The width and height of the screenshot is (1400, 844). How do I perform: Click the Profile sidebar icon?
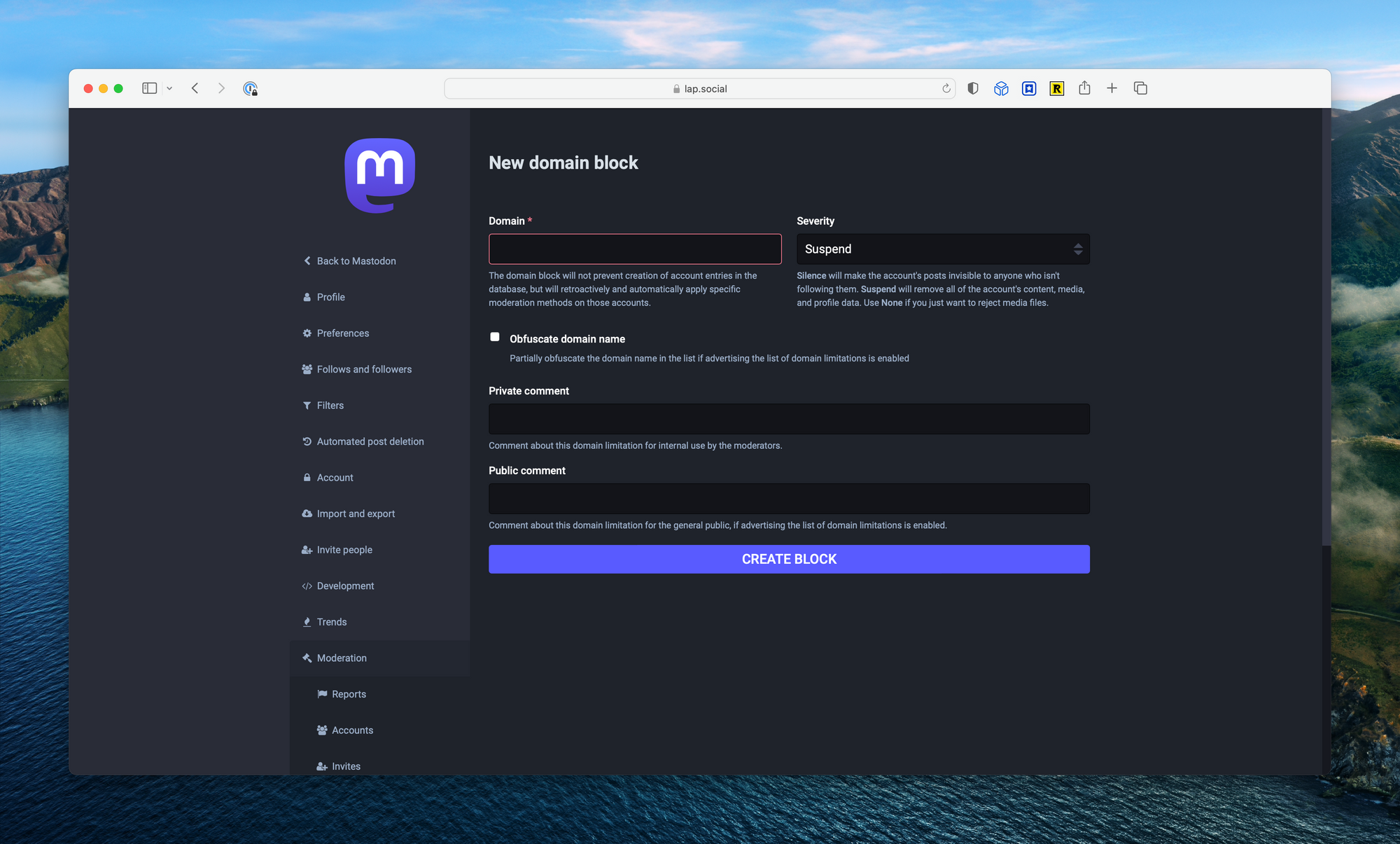(x=307, y=296)
